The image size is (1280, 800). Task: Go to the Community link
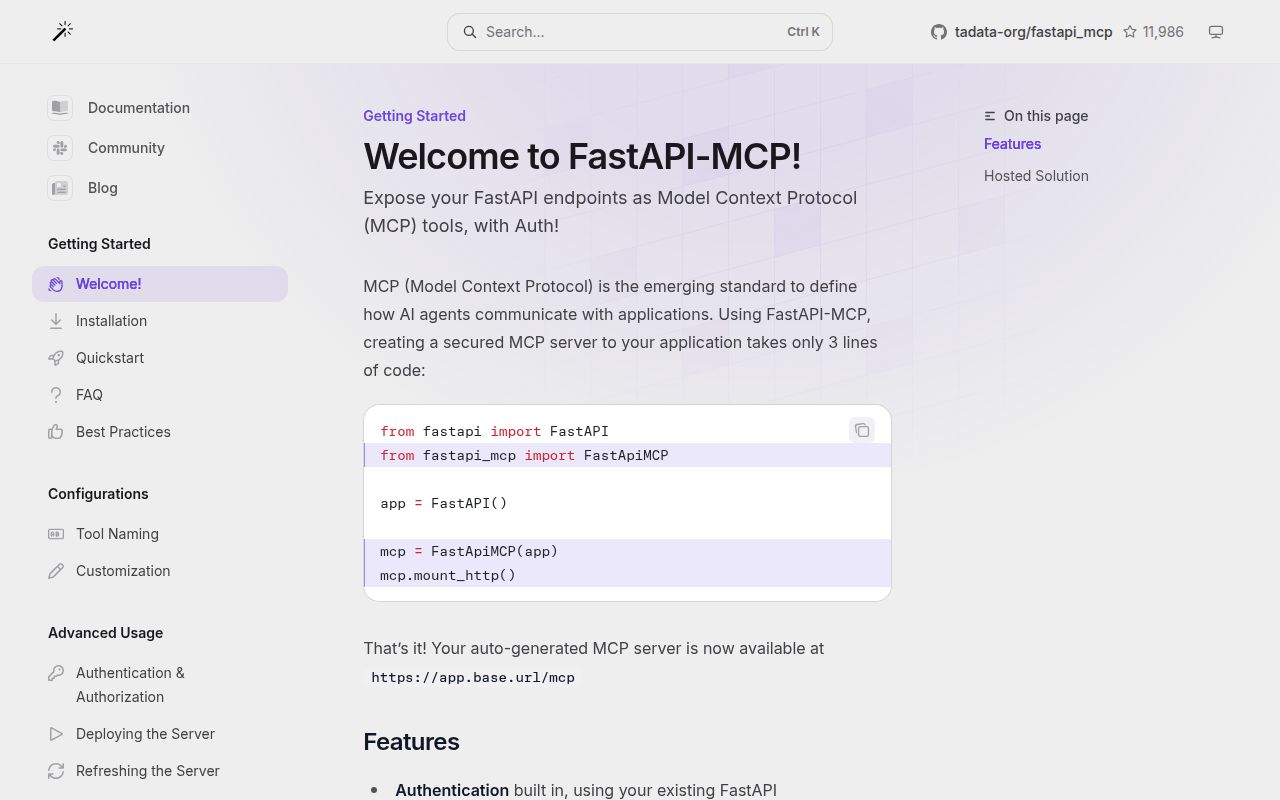pos(126,148)
